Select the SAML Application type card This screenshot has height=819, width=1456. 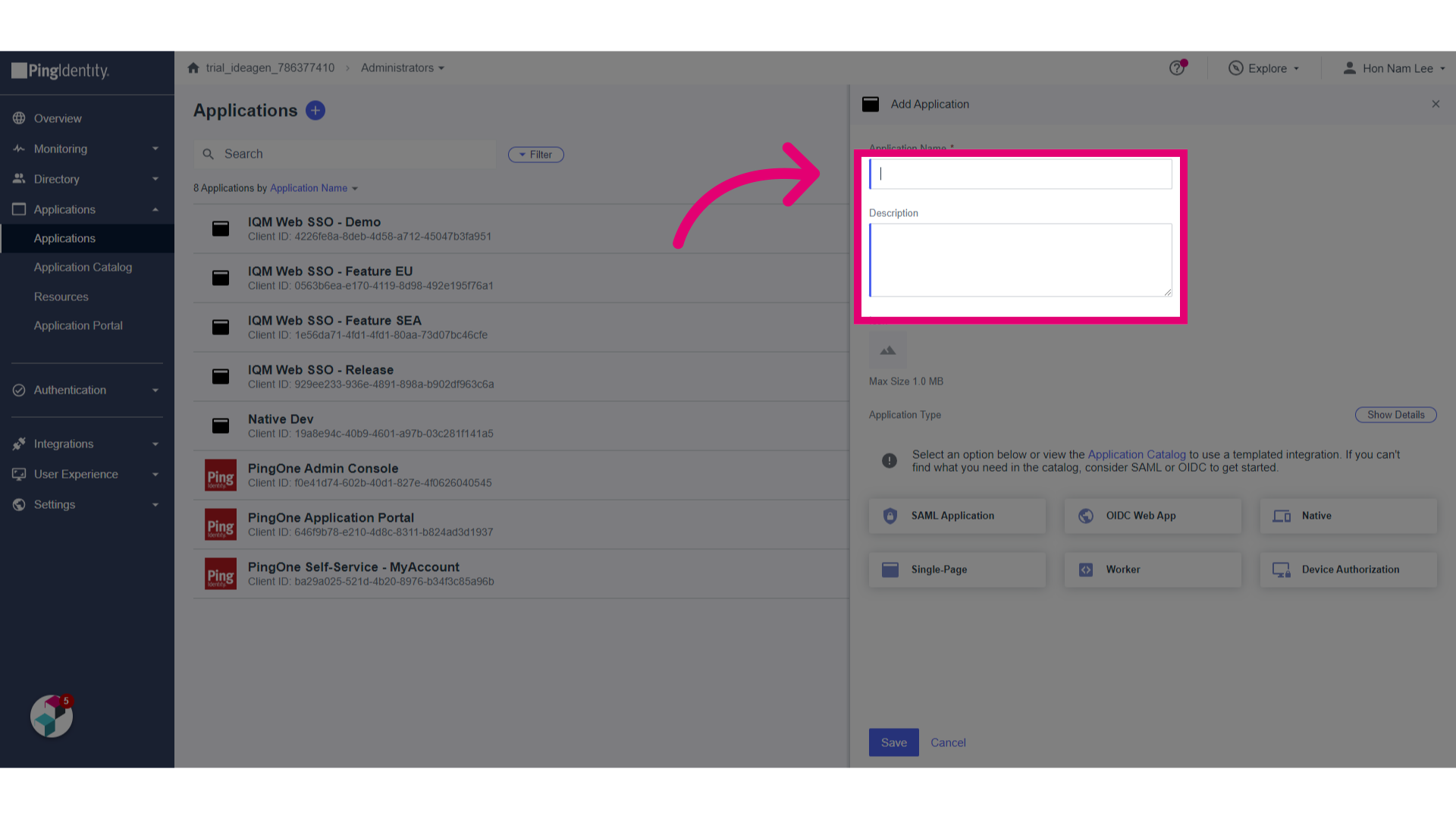coord(957,516)
